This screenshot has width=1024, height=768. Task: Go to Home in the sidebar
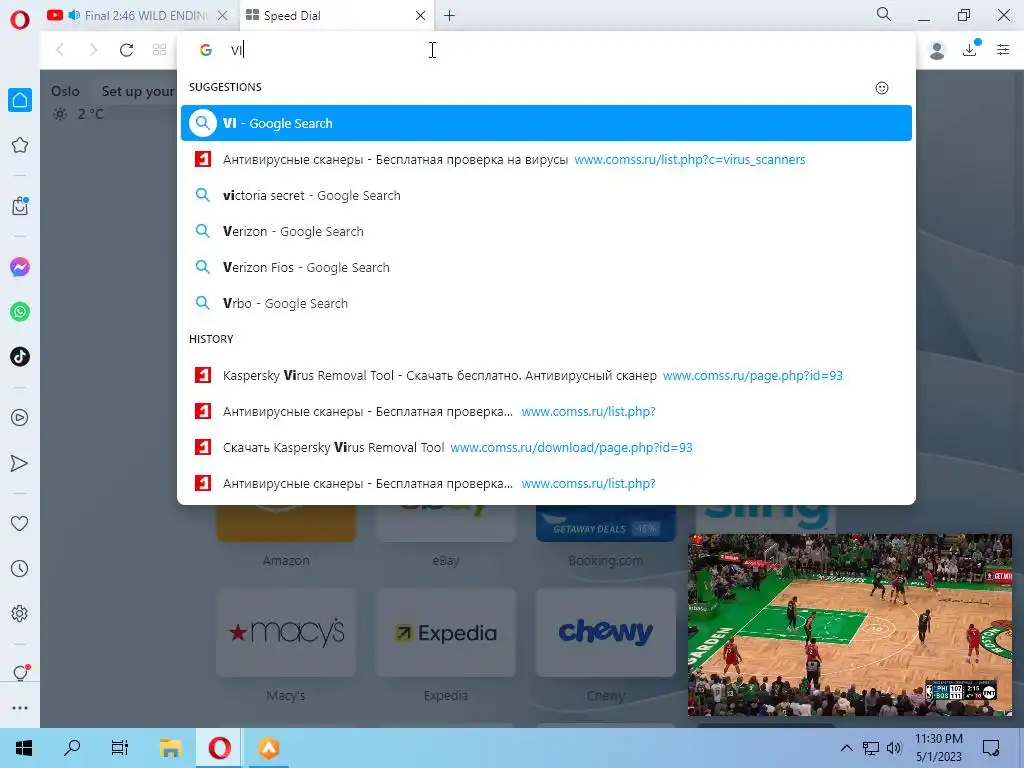(x=20, y=100)
